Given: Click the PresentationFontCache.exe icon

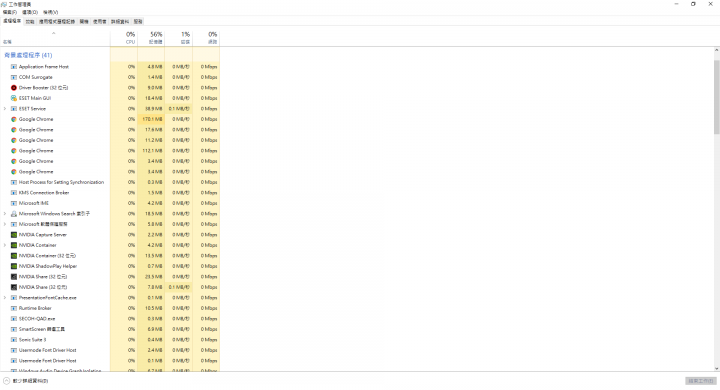Looking at the screenshot, I should point(14,298).
